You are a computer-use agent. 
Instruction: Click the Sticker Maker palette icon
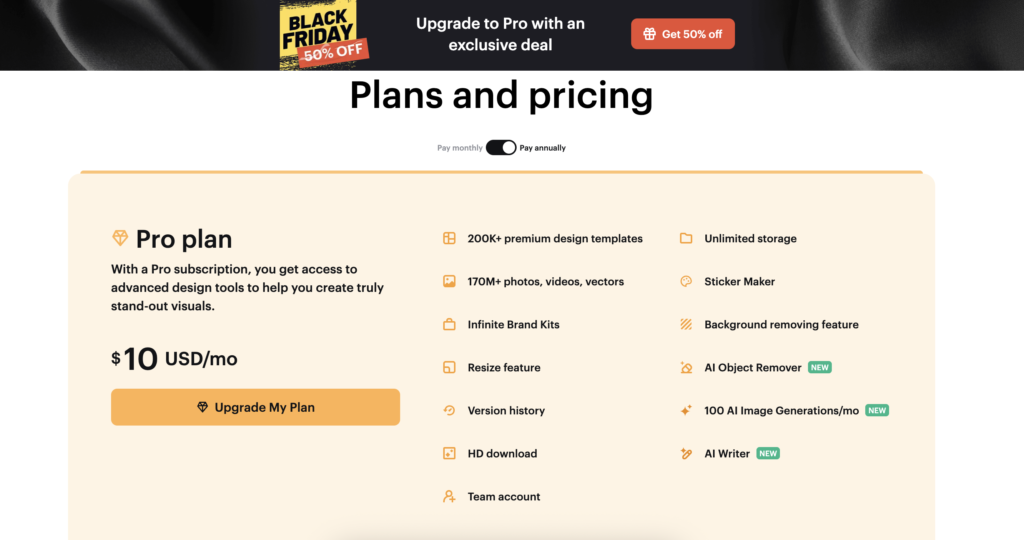[686, 282]
